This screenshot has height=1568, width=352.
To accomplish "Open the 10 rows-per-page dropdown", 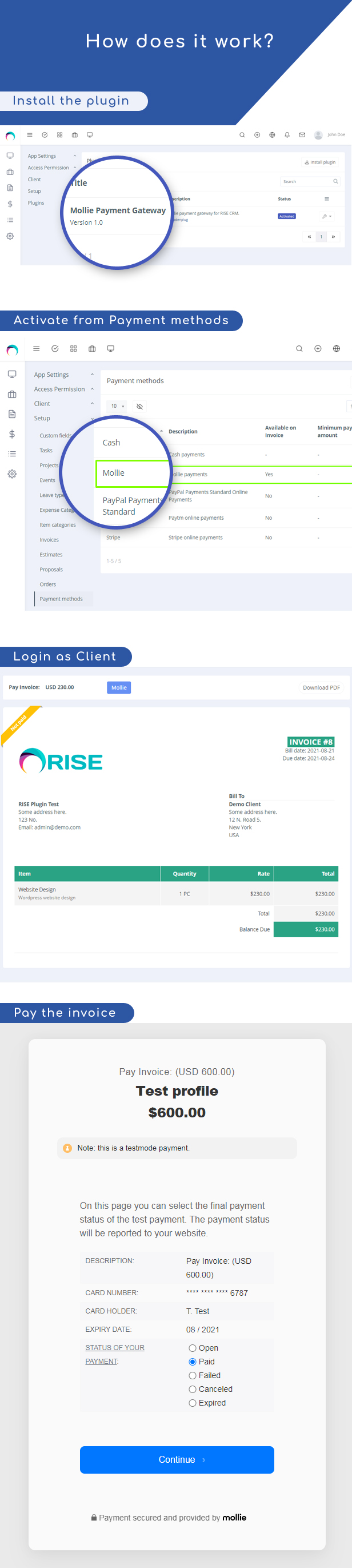I will pos(117,406).
